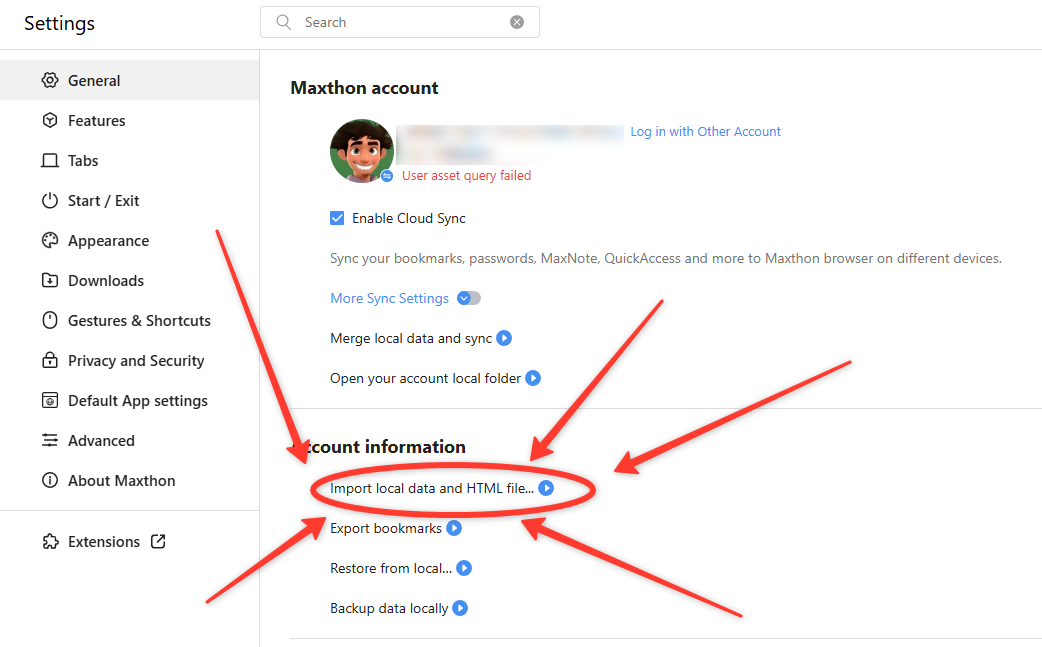Image resolution: width=1042 pixels, height=647 pixels.
Task: Click the General gear icon in sidebar
Action: [x=50, y=80]
